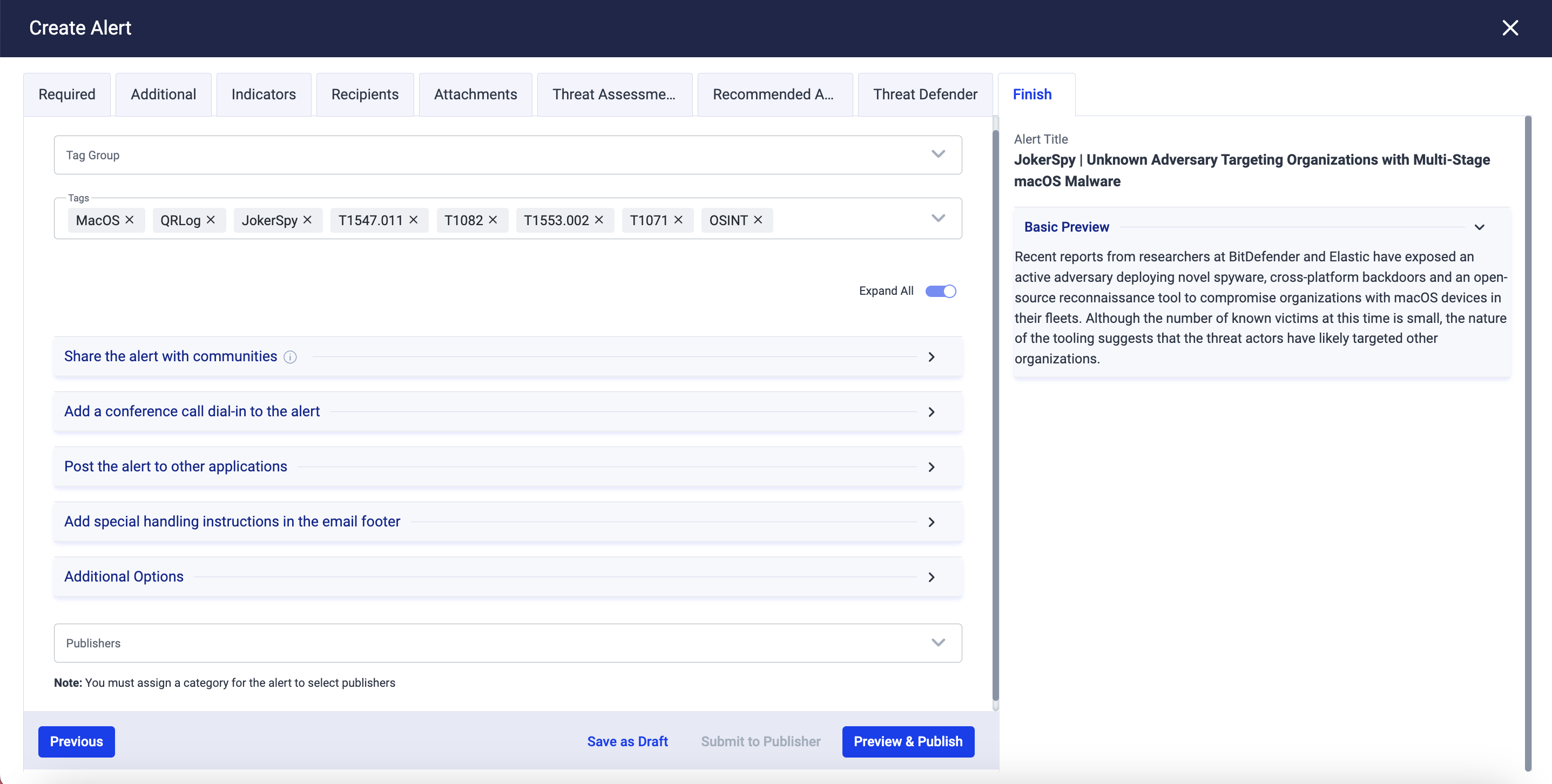Image resolution: width=1552 pixels, height=784 pixels.
Task: Remove the JokerSpy tag
Action: click(308, 220)
